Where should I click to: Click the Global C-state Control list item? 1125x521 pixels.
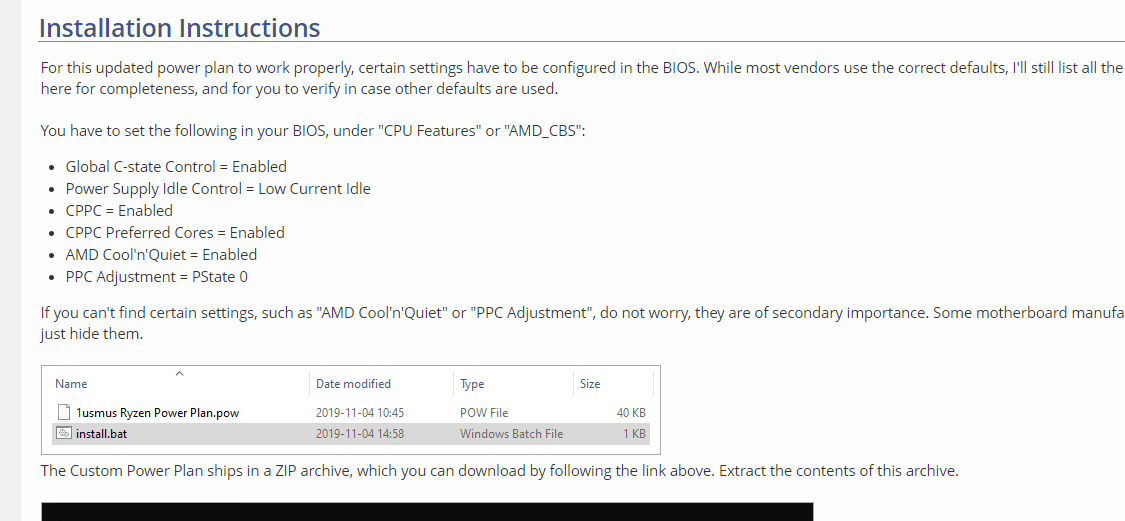click(176, 167)
